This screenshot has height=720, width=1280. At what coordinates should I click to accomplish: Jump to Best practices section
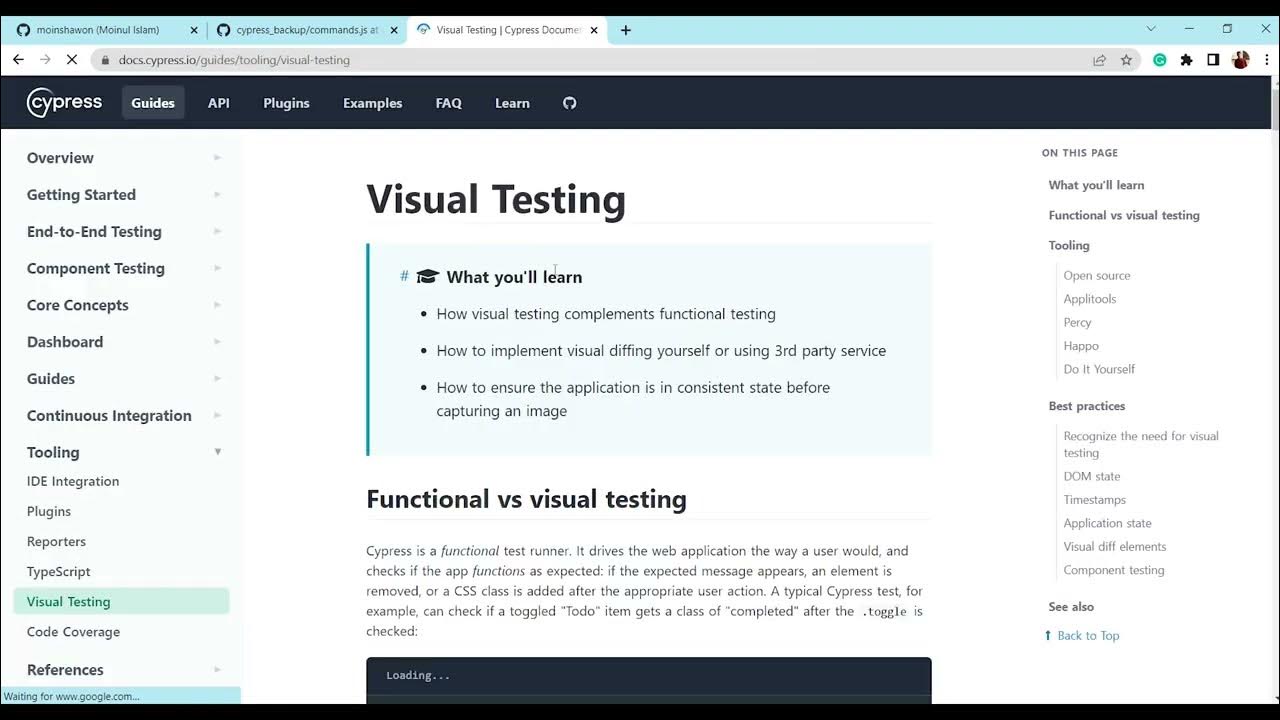pyautogui.click(x=1087, y=406)
